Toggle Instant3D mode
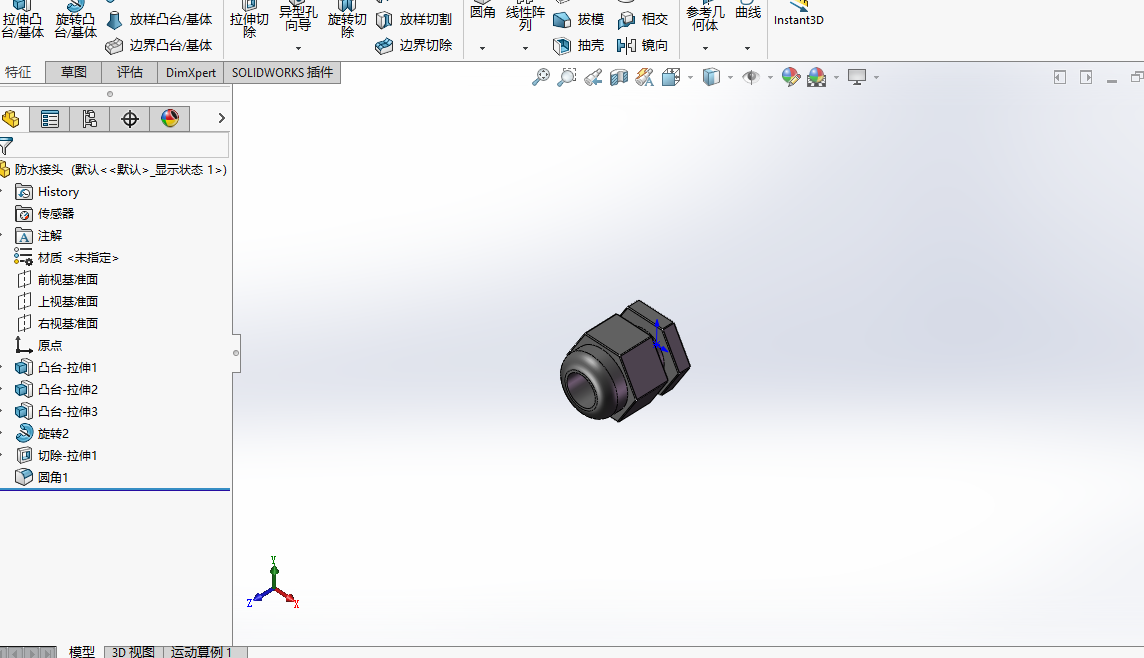The image size is (1144, 658). pyautogui.click(x=799, y=14)
